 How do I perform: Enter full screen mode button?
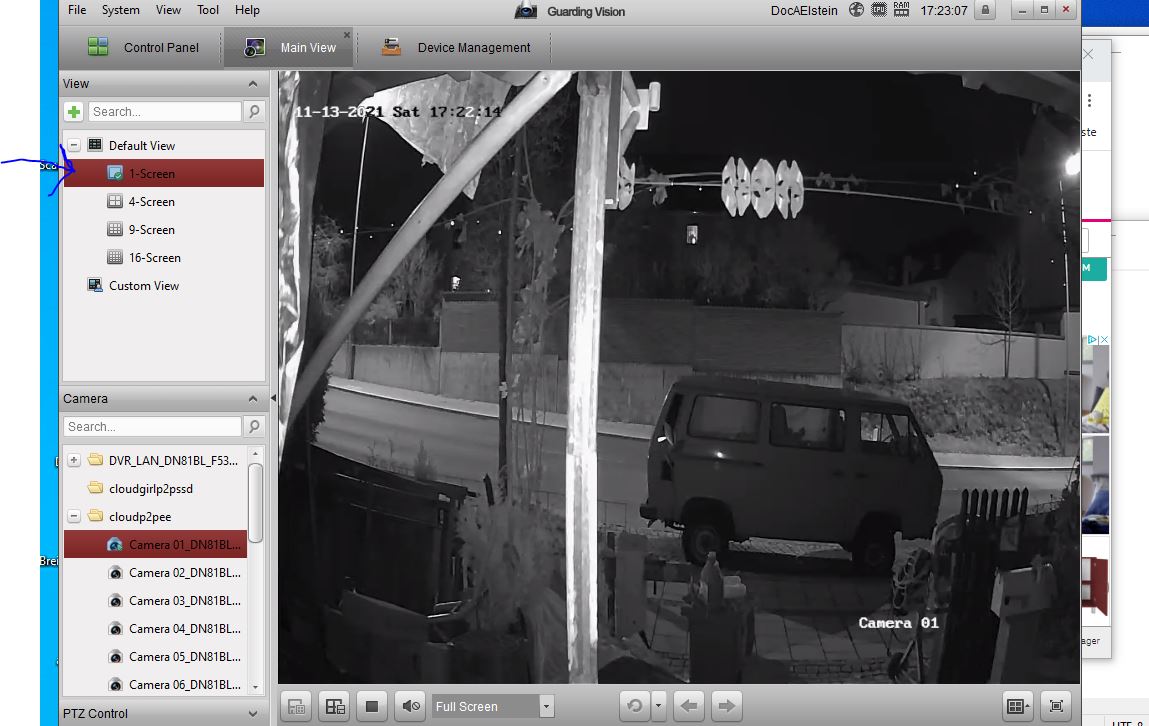1056,706
